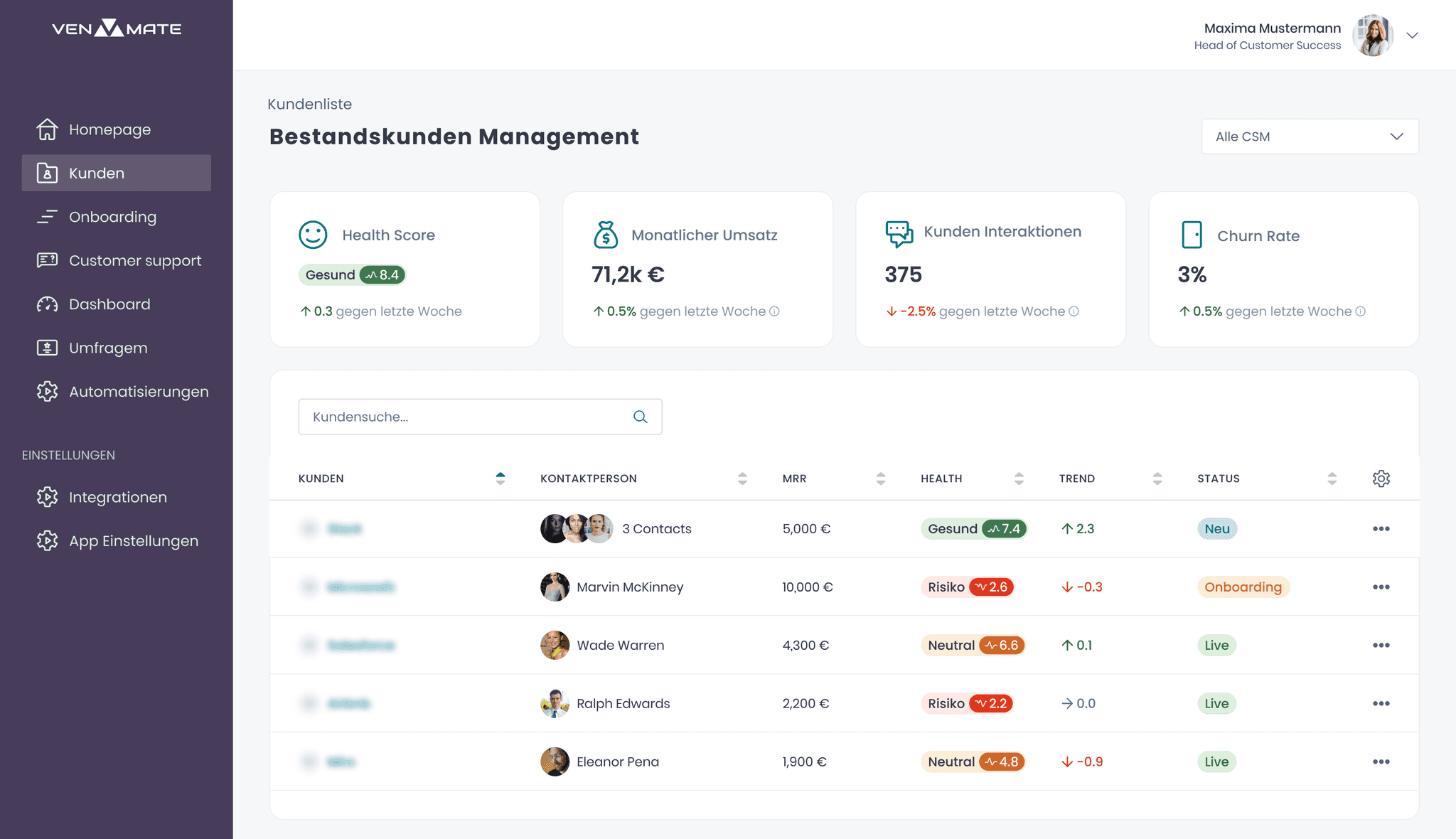The height and width of the screenshot is (839, 1456).
Task: Expand user profile menu chevron
Action: pyautogui.click(x=1412, y=36)
